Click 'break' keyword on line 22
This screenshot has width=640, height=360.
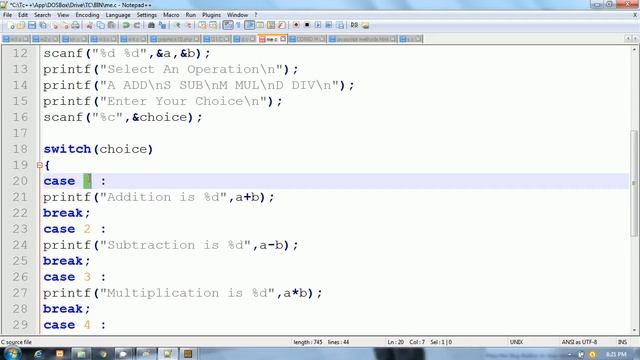pyautogui.click(x=63, y=213)
